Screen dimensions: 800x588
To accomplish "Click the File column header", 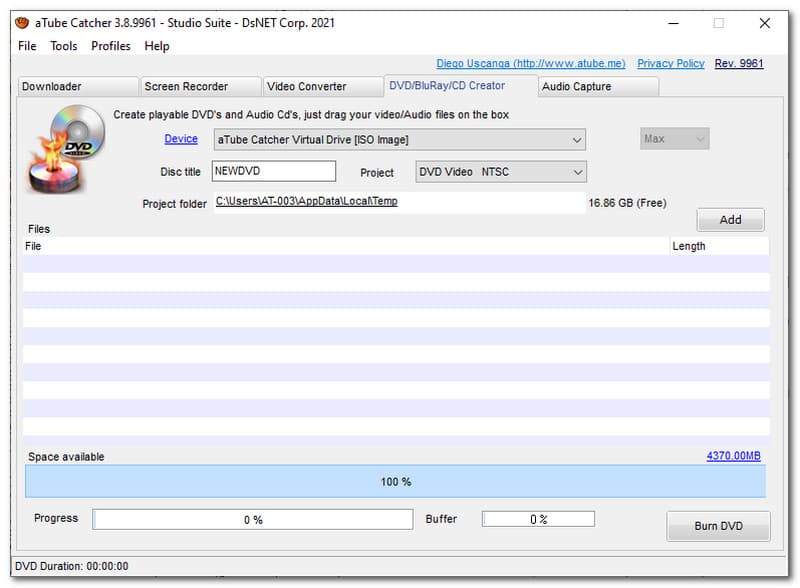I will (x=346, y=246).
